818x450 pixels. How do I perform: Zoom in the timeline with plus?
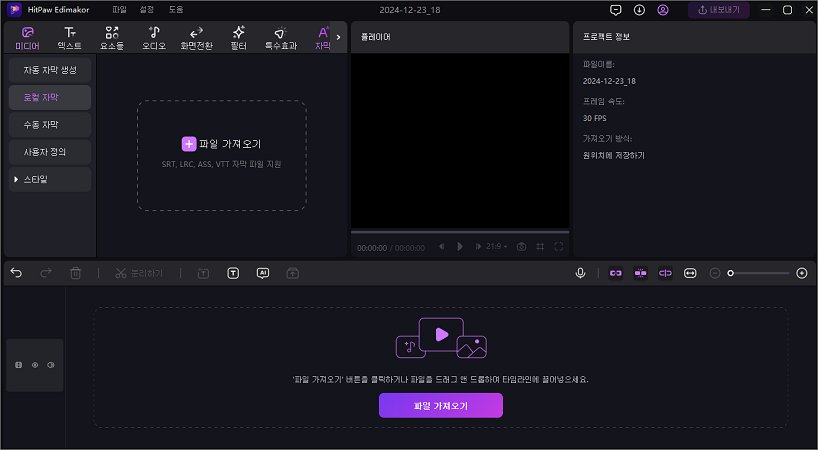tap(802, 273)
